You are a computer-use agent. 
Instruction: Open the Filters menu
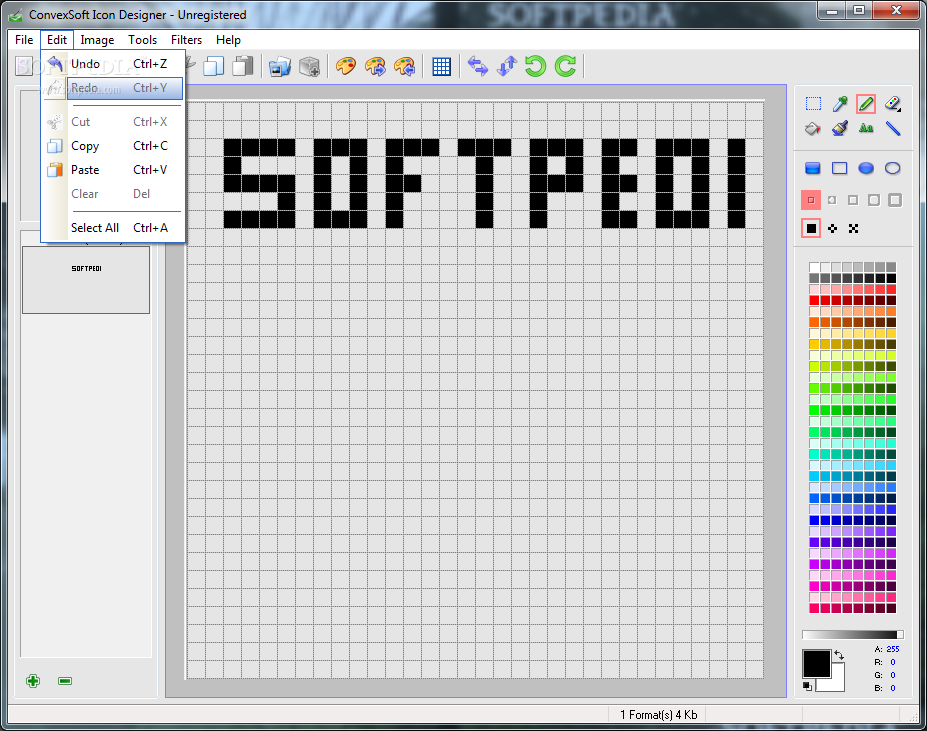coord(186,40)
